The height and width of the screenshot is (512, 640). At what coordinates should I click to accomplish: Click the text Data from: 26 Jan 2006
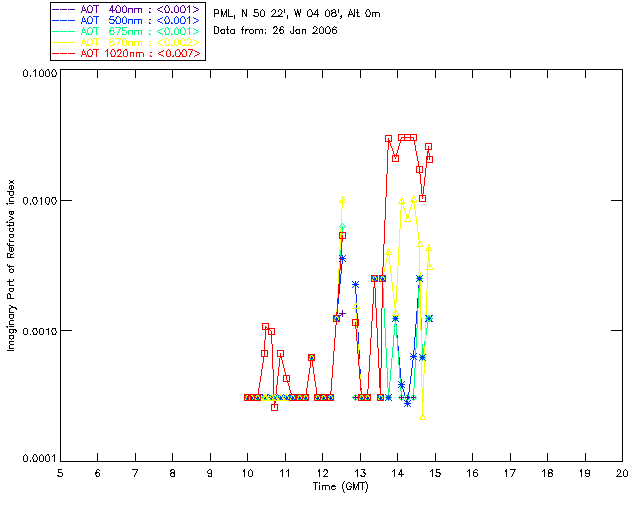[x=276, y=31]
